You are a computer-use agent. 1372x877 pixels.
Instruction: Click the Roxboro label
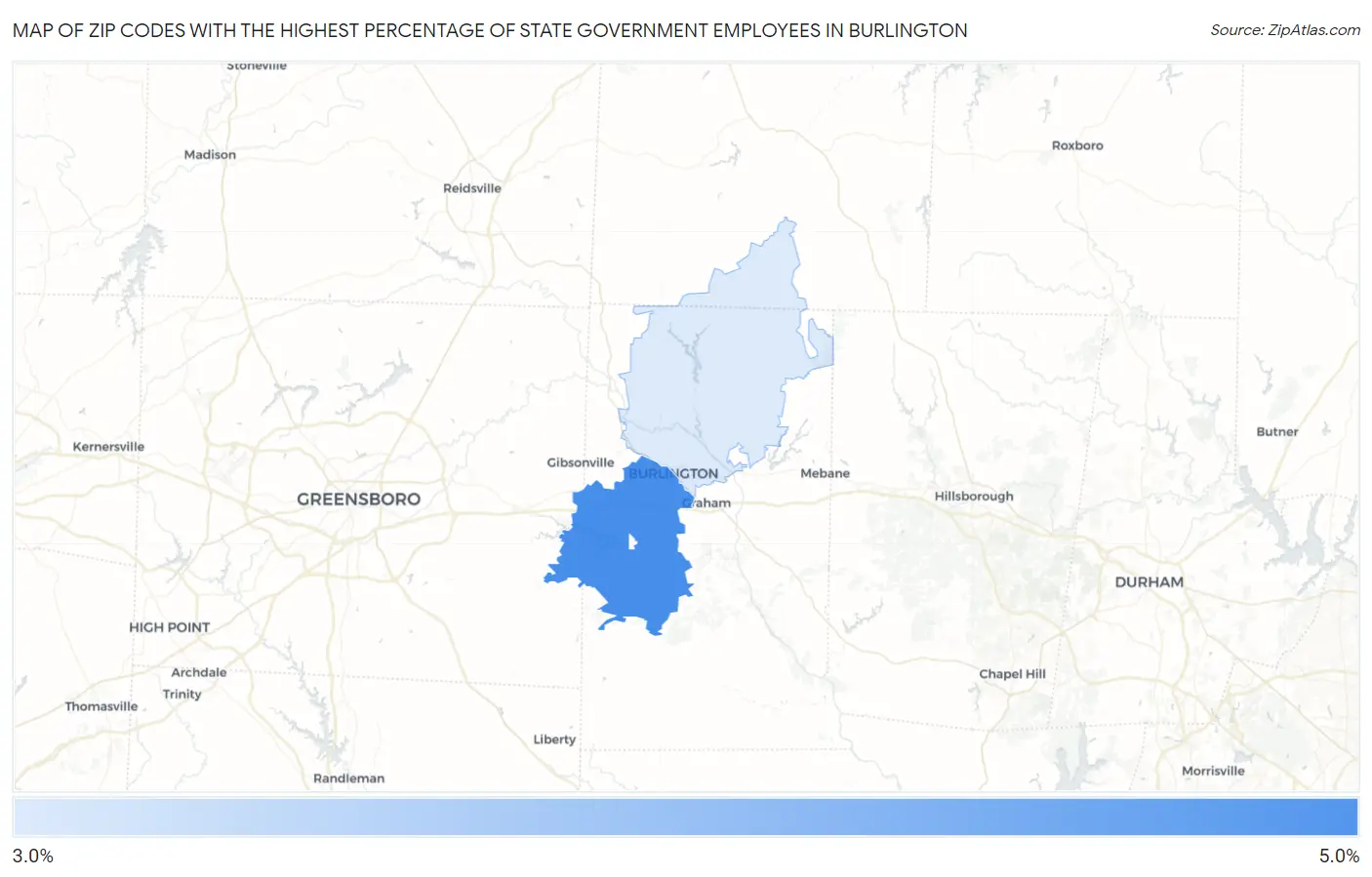point(1077,145)
